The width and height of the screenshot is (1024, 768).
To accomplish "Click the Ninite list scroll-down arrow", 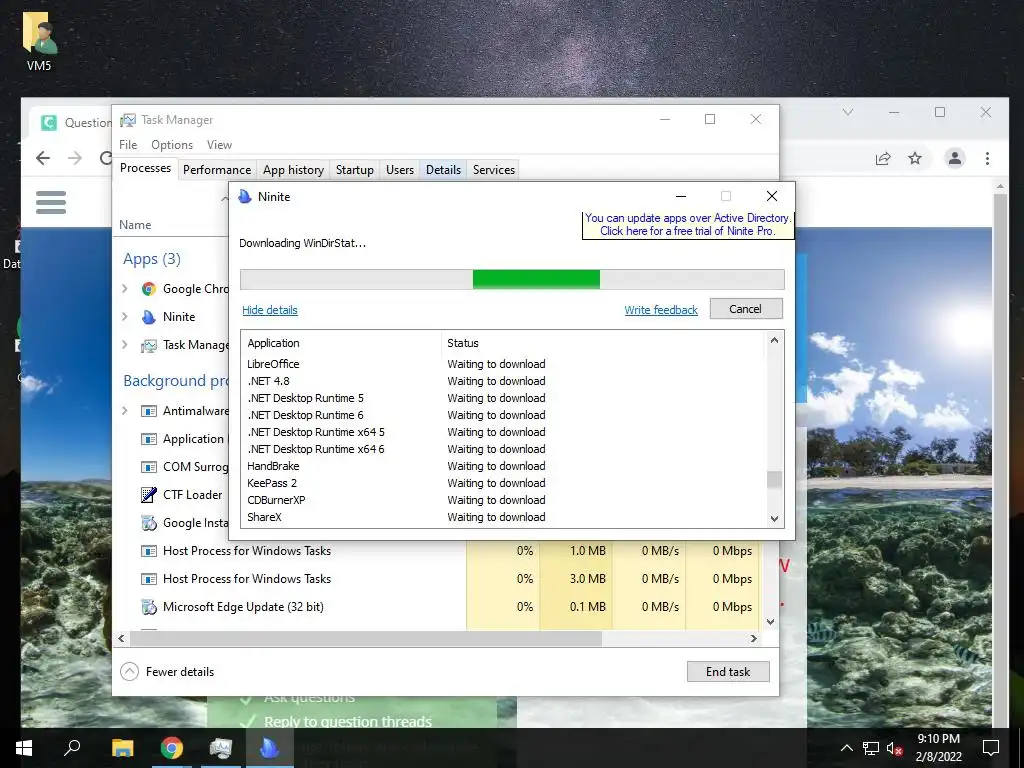I will pos(775,519).
